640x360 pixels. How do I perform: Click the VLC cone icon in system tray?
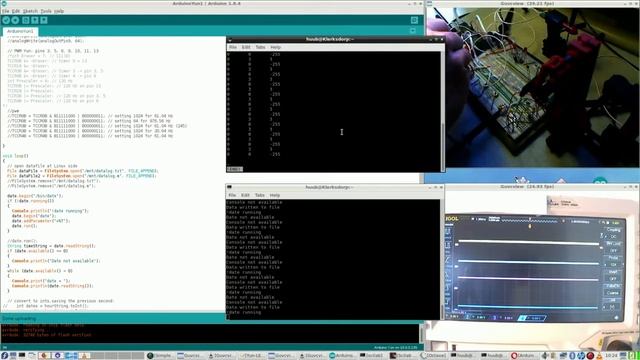pyautogui.click(x=599, y=356)
